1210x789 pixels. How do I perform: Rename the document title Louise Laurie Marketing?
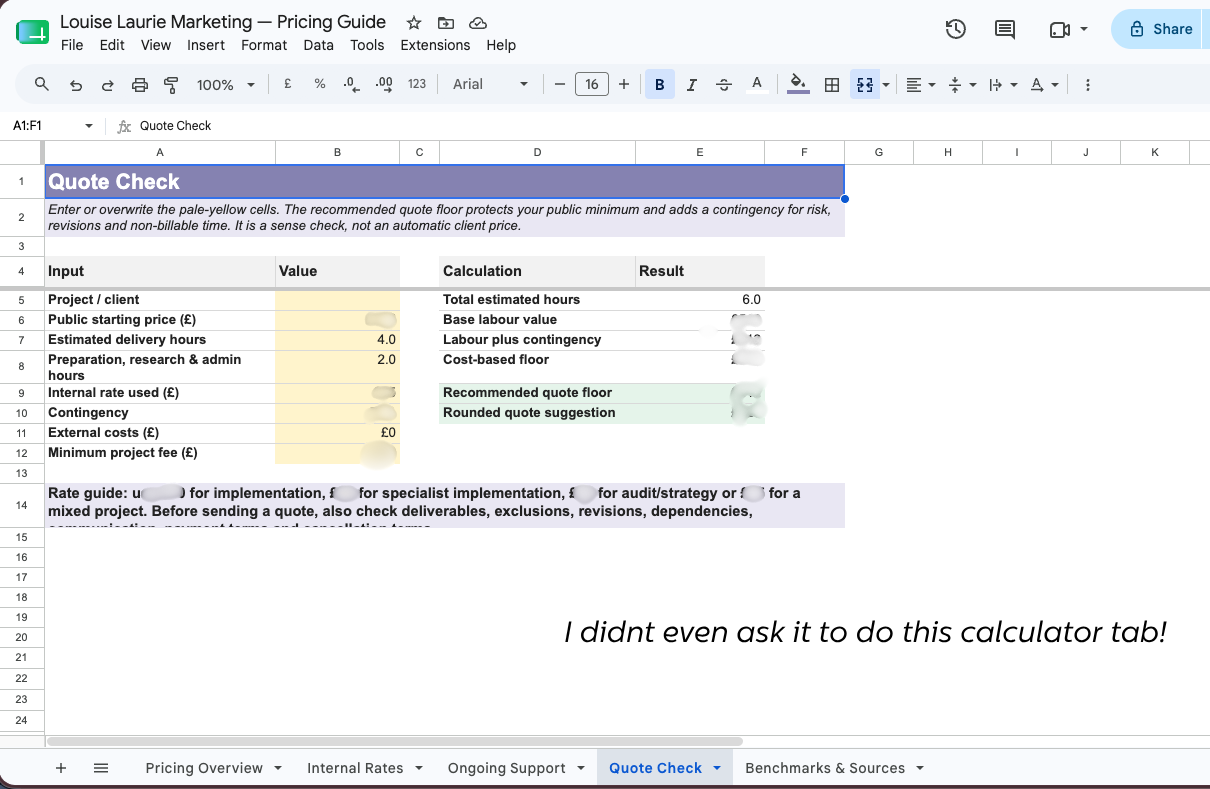[x=223, y=22]
